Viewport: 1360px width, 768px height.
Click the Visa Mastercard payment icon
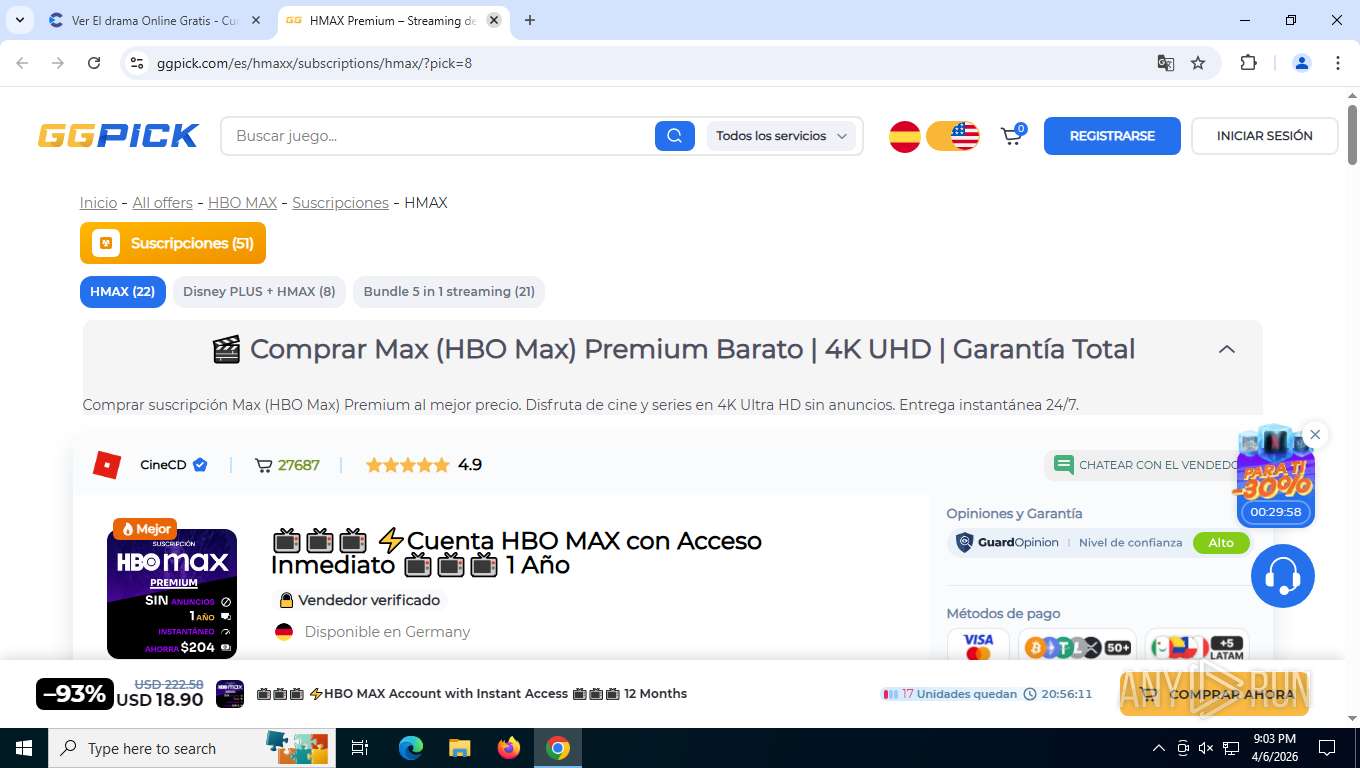click(978, 647)
